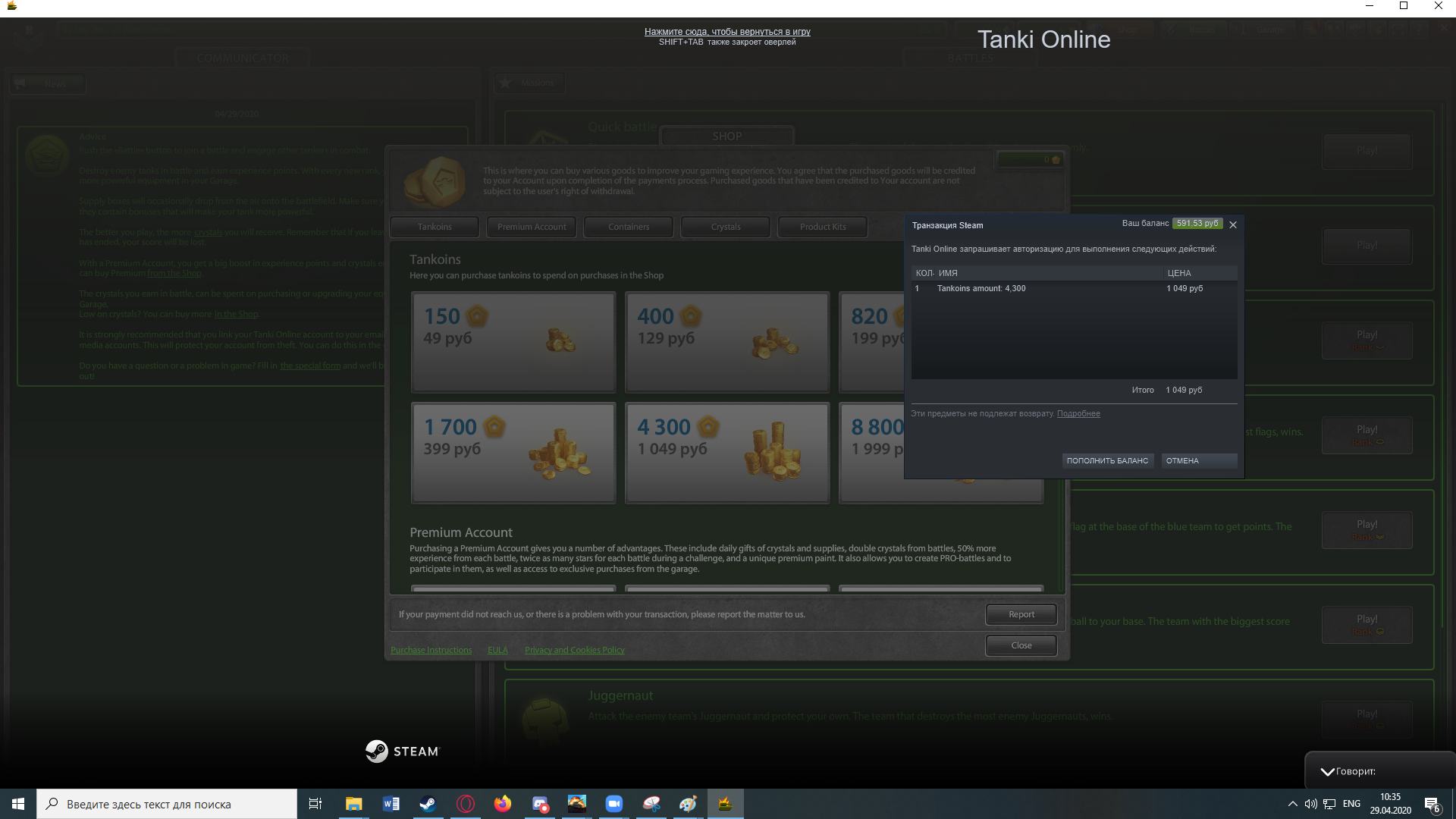Report a payment problem with Report button
Image resolution: width=1456 pixels, height=819 pixels.
tap(1021, 615)
